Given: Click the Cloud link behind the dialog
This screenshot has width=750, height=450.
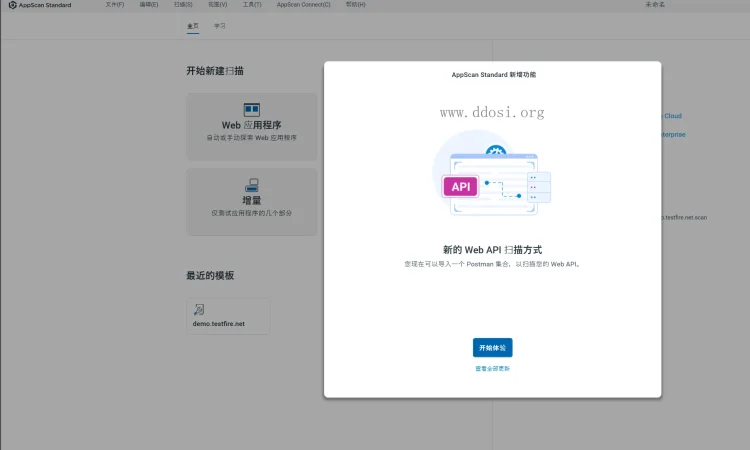Looking at the screenshot, I should (x=673, y=116).
